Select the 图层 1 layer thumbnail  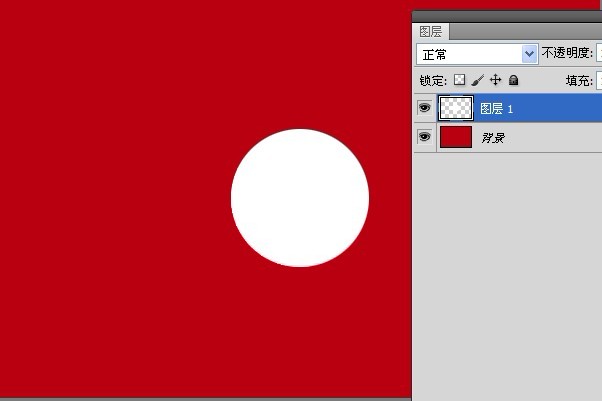456,108
